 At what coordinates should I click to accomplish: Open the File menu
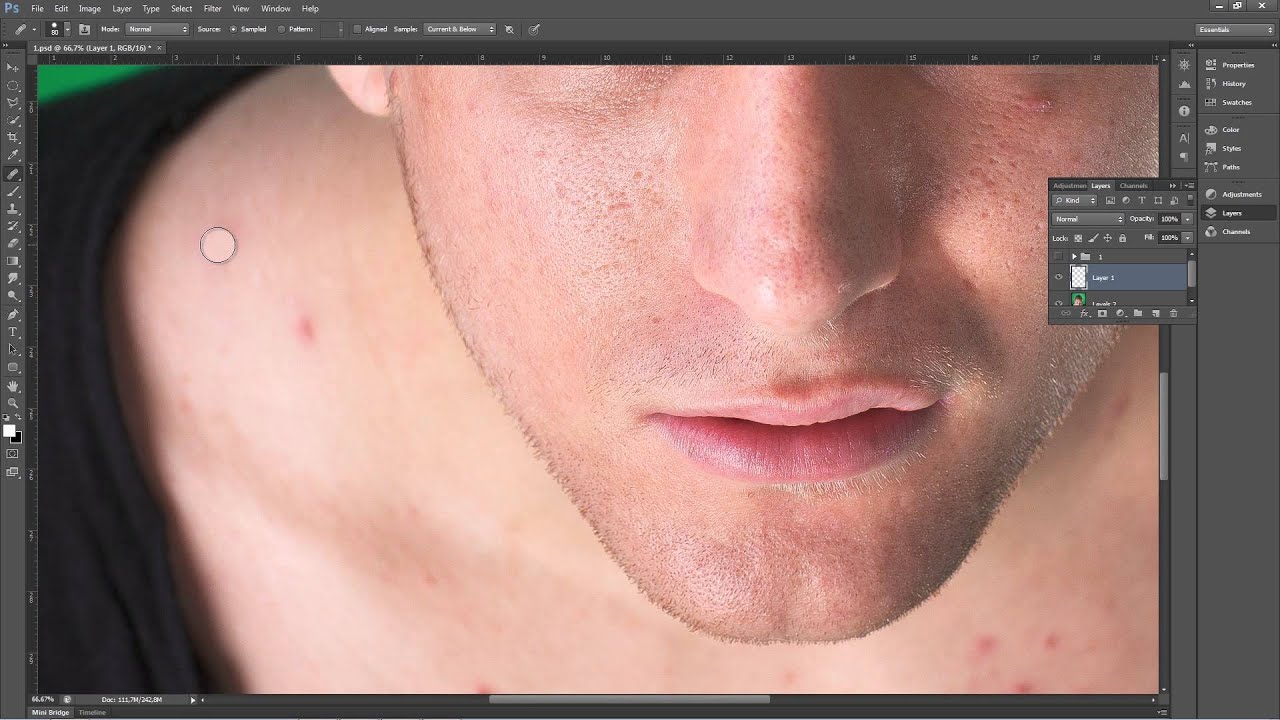37,8
